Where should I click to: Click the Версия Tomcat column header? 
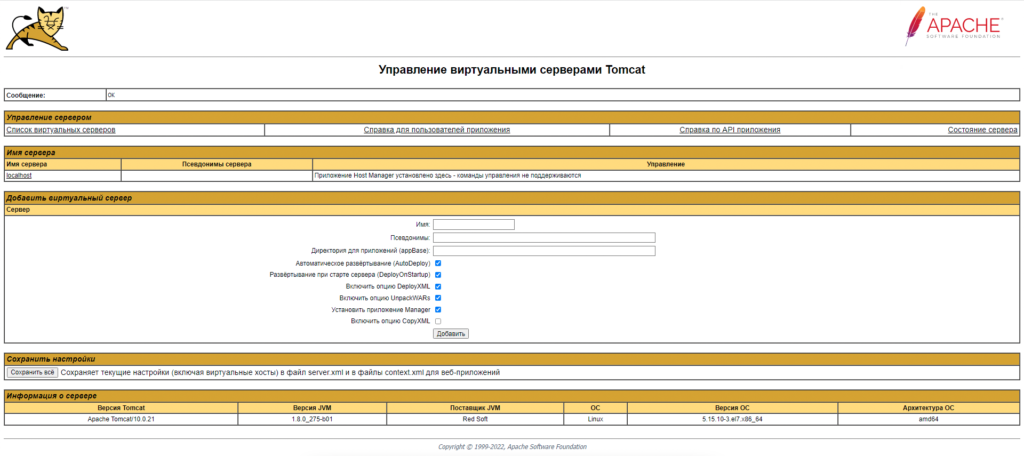[121, 408]
